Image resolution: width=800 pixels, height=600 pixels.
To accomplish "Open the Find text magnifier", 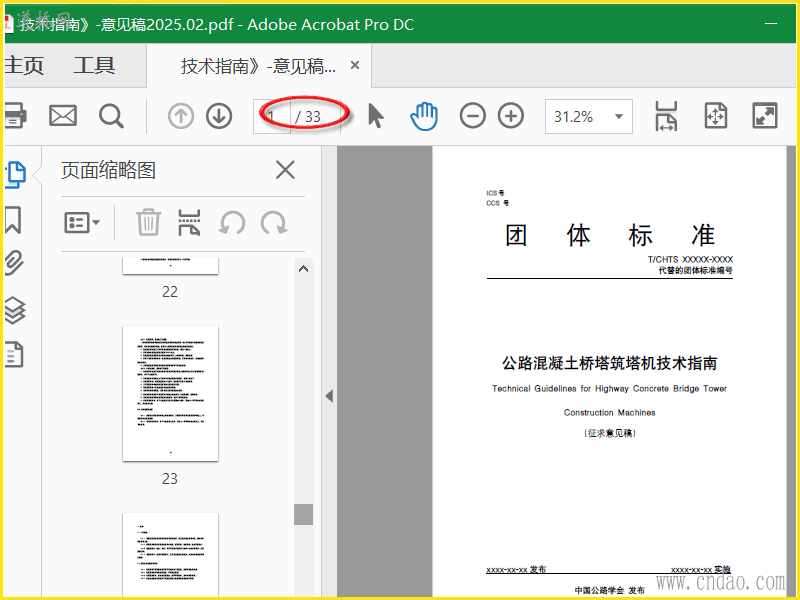I will pos(111,116).
